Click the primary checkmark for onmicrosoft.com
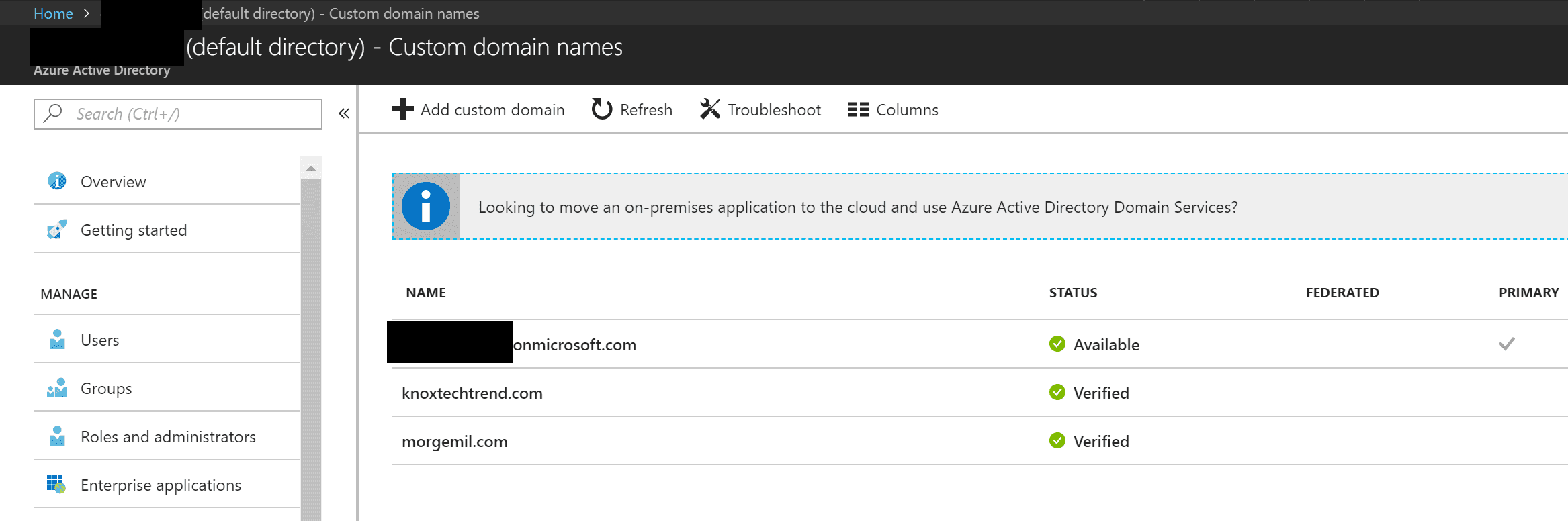This screenshot has width=1568, height=521. point(1507,344)
